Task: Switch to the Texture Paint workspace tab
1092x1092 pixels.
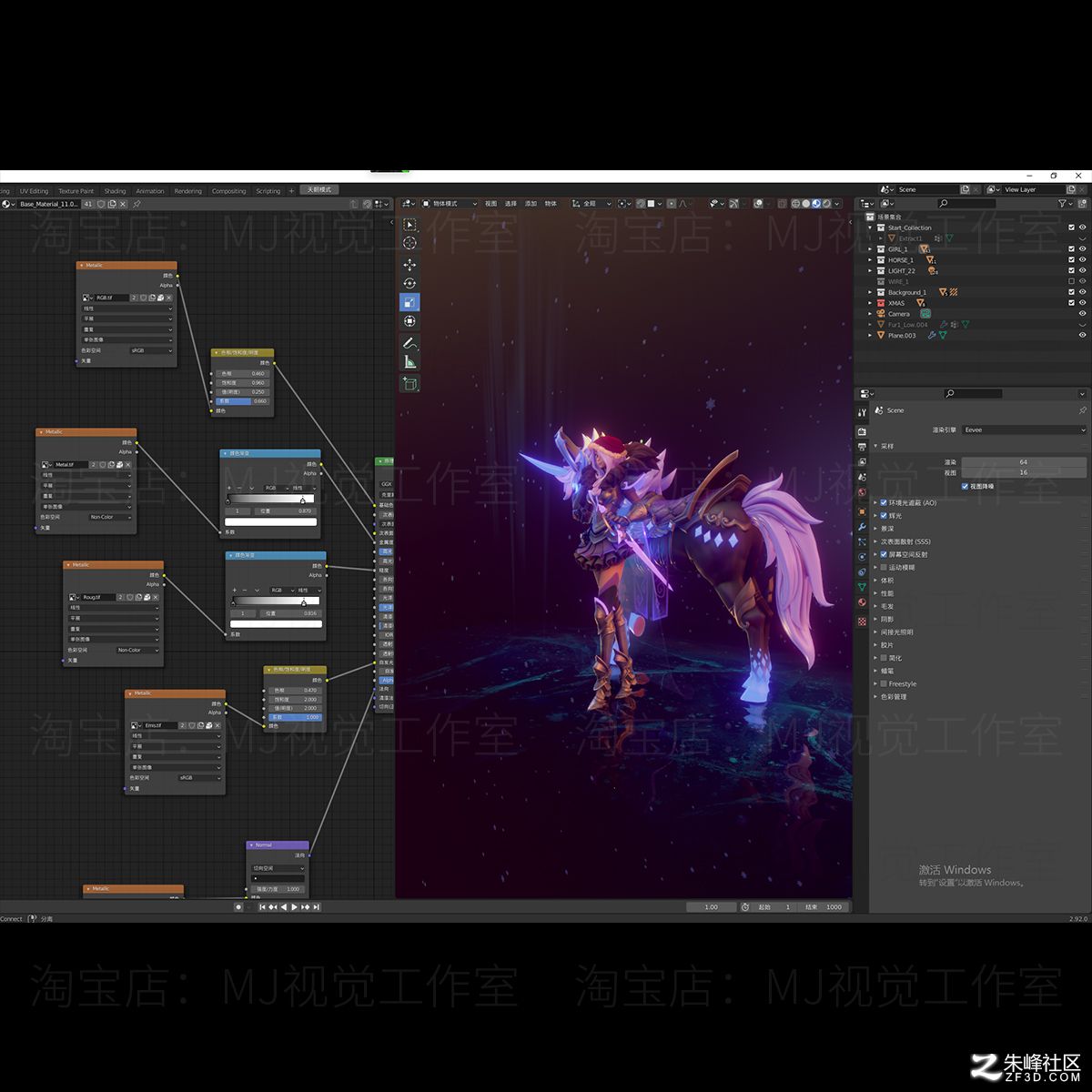Action: pos(76,191)
